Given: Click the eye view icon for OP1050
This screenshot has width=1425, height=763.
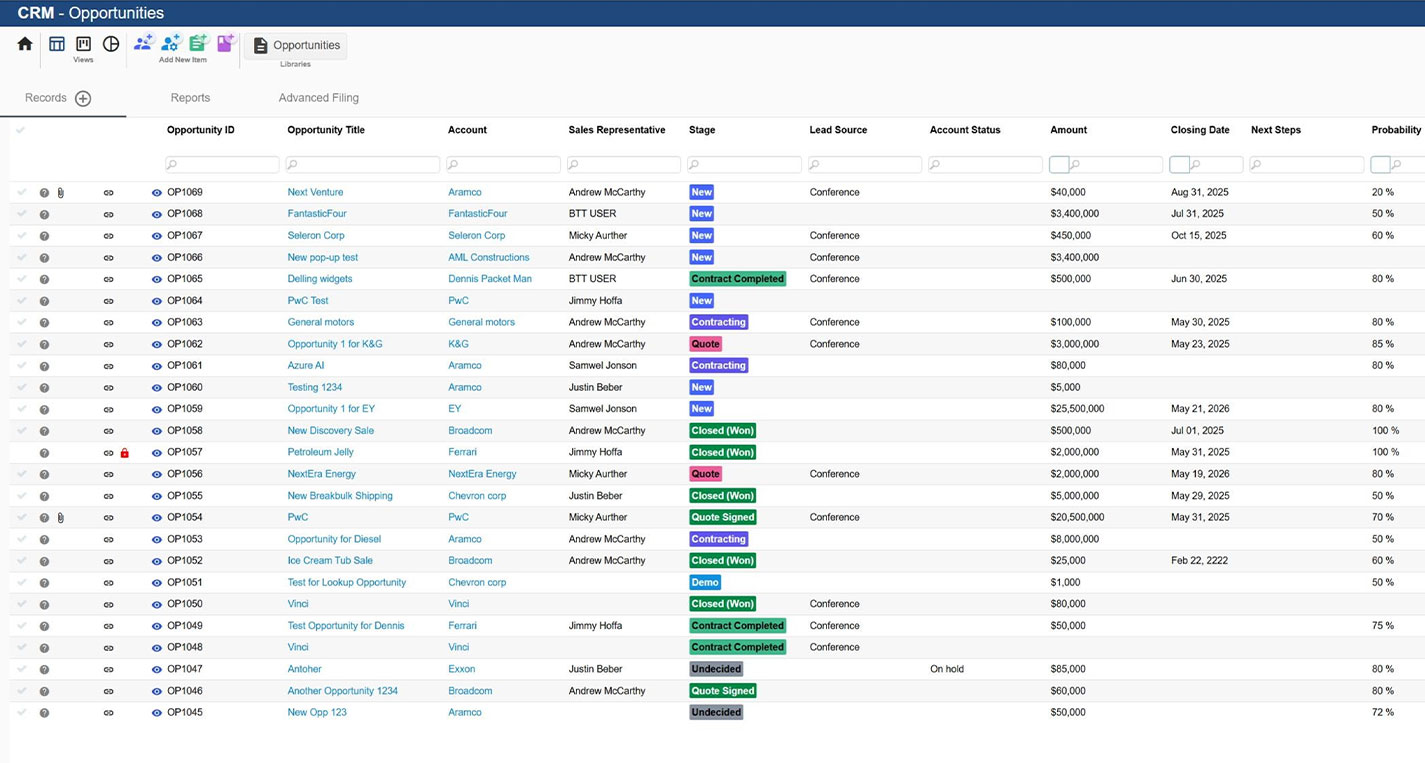Looking at the screenshot, I should click(156, 604).
